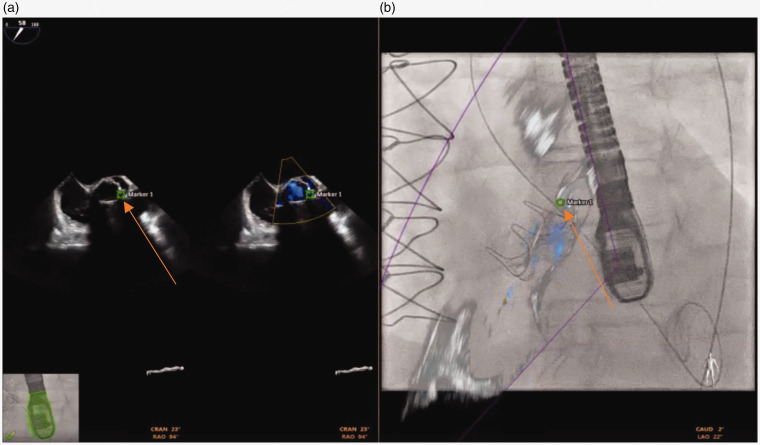Select the green Marker 1 icon in left echo view

121,195
